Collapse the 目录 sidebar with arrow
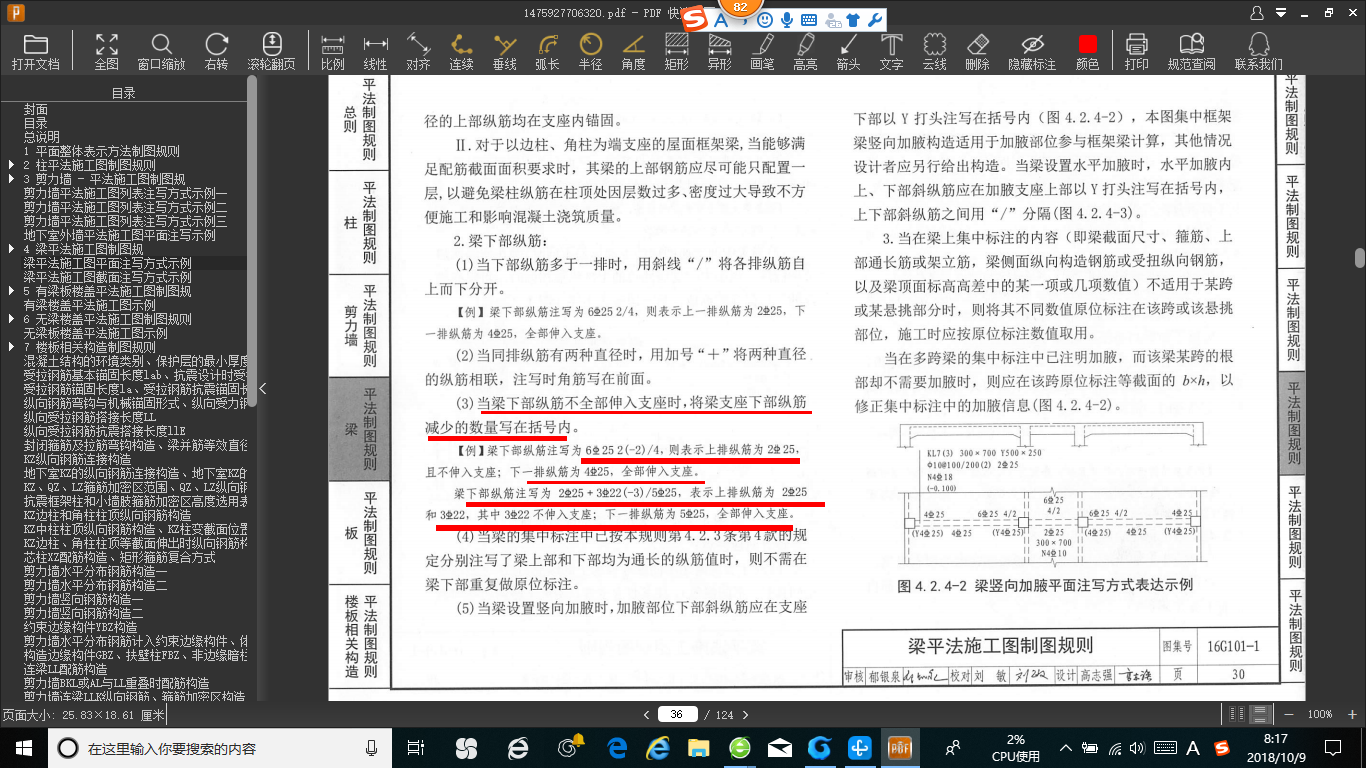Image resolution: width=1366 pixels, height=768 pixels. coord(262,388)
